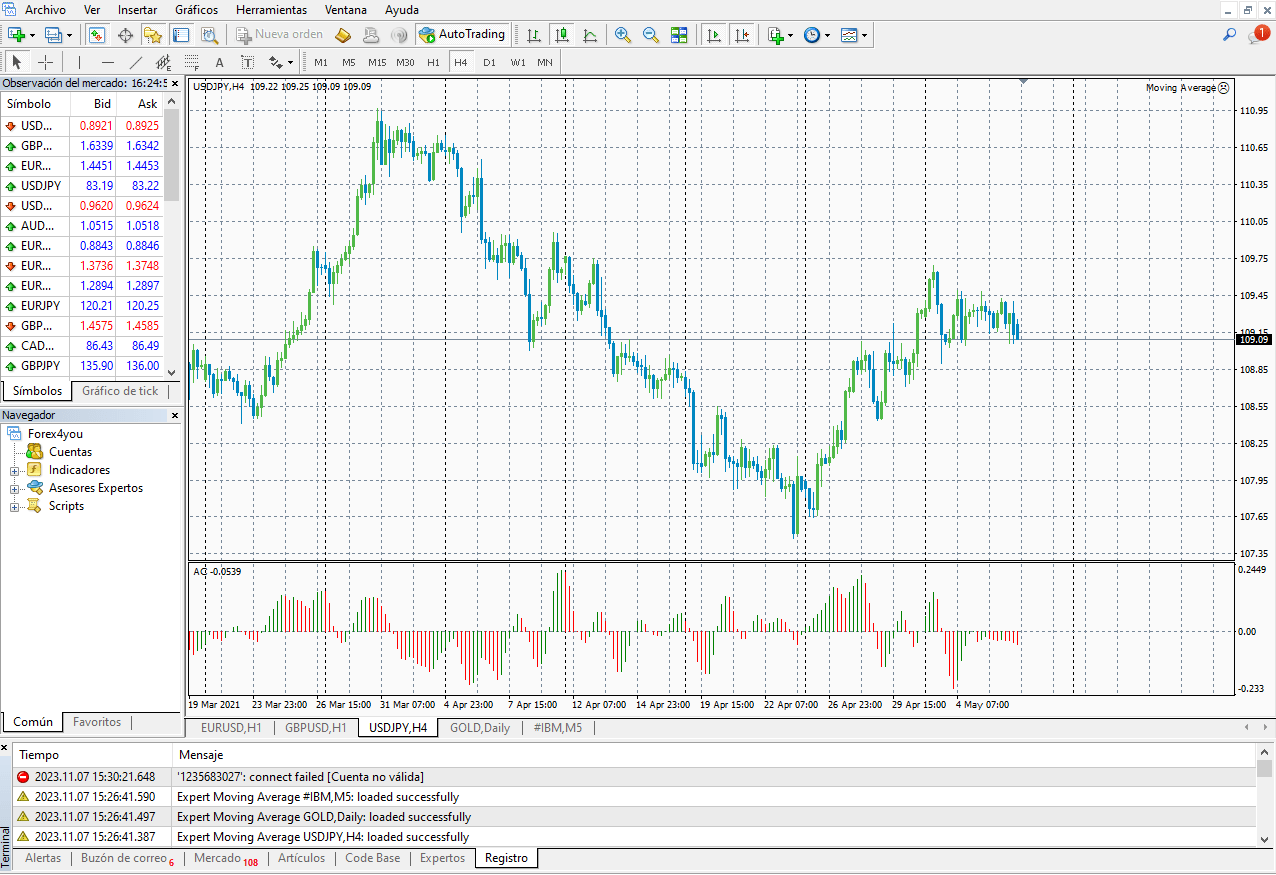Select the equidistant channel tool
The height and width of the screenshot is (875, 1276).
[164, 62]
